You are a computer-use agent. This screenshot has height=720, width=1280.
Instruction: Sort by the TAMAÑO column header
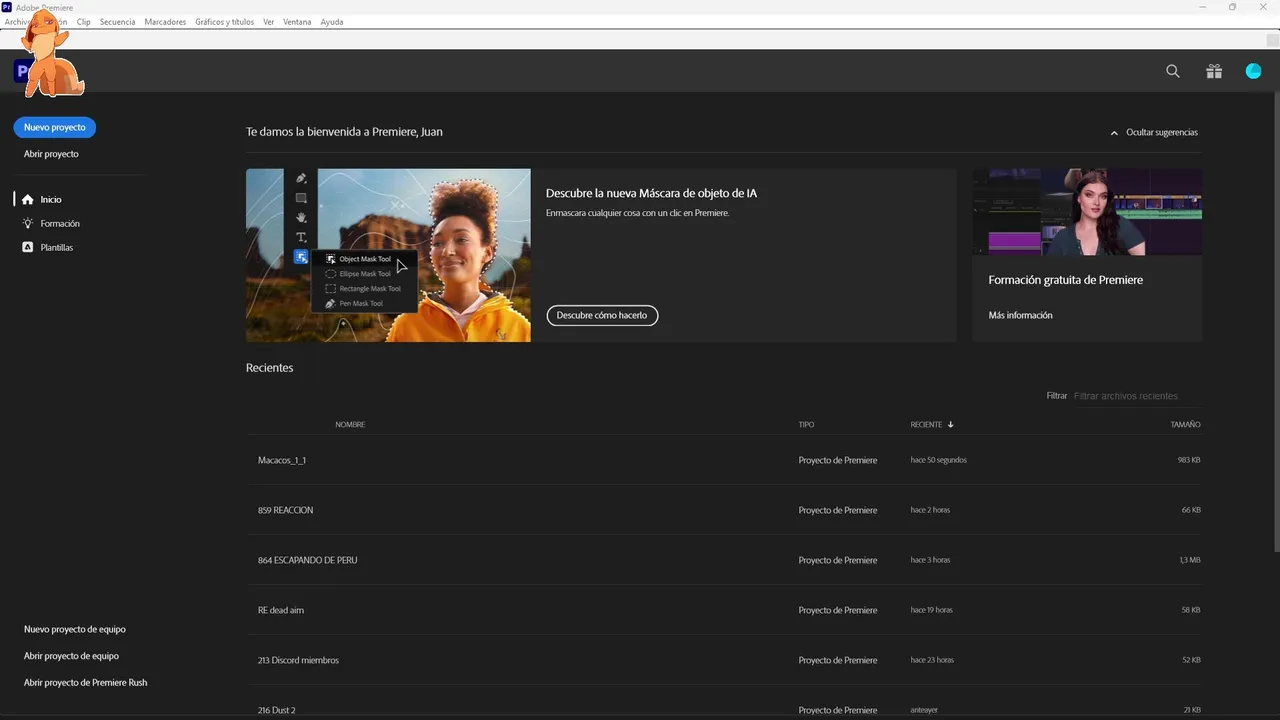point(1185,425)
